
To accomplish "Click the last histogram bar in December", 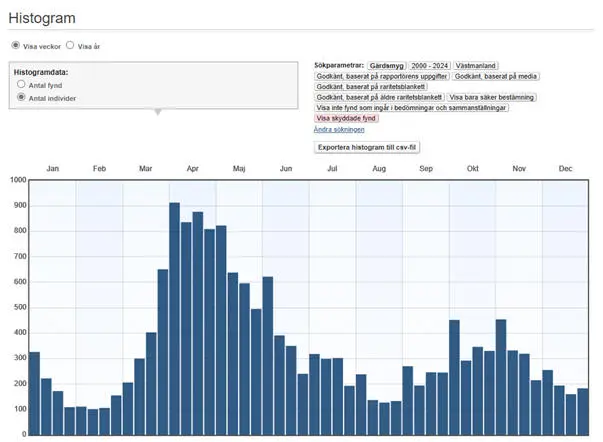I will (582, 411).
